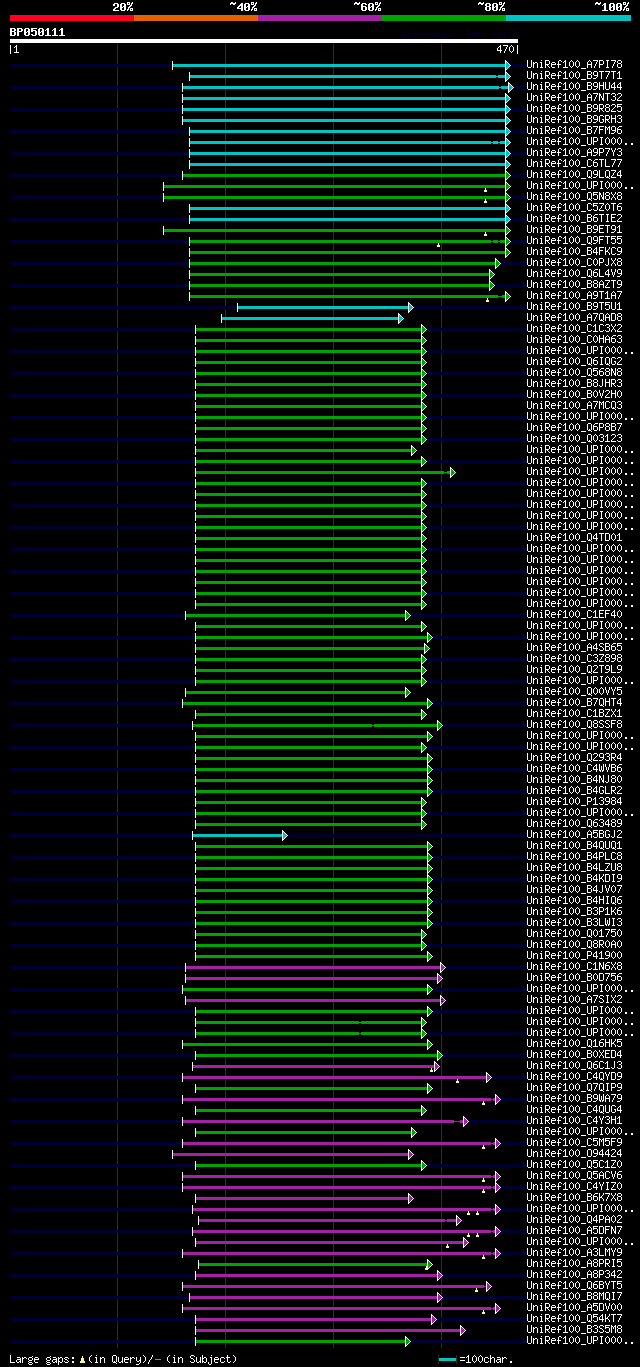Viewport: 640px width, 1367px height.
Task: Click label UniRef100_B4QUQ1
Action: point(574,845)
